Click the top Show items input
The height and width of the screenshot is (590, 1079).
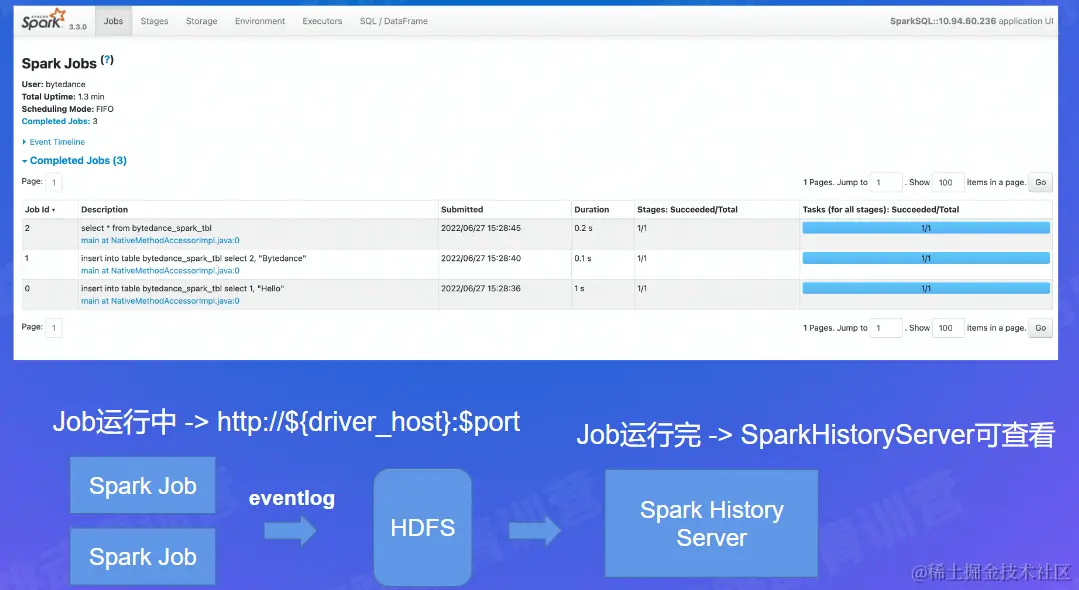[x=948, y=182]
